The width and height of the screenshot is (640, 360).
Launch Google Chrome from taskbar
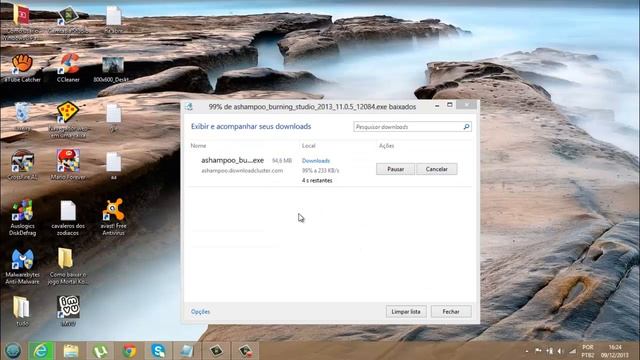(x=129, y=351)
